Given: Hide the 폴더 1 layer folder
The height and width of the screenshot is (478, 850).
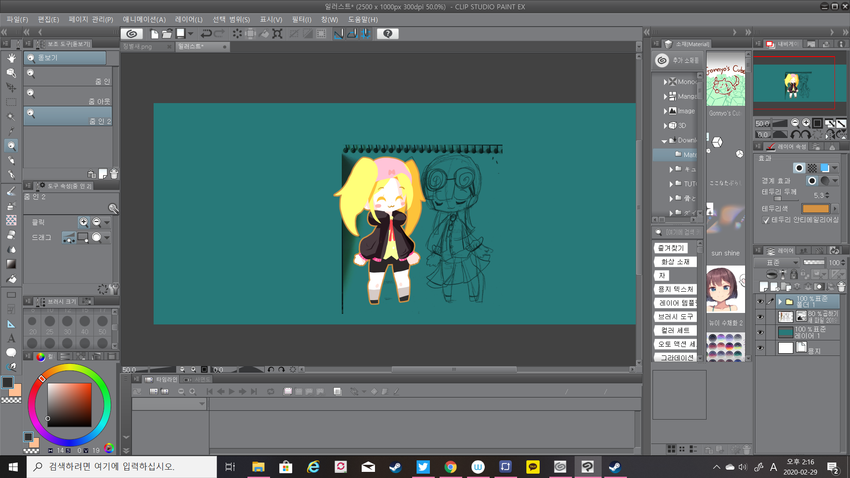Looking at the screenshot, I should click(760, 301).
